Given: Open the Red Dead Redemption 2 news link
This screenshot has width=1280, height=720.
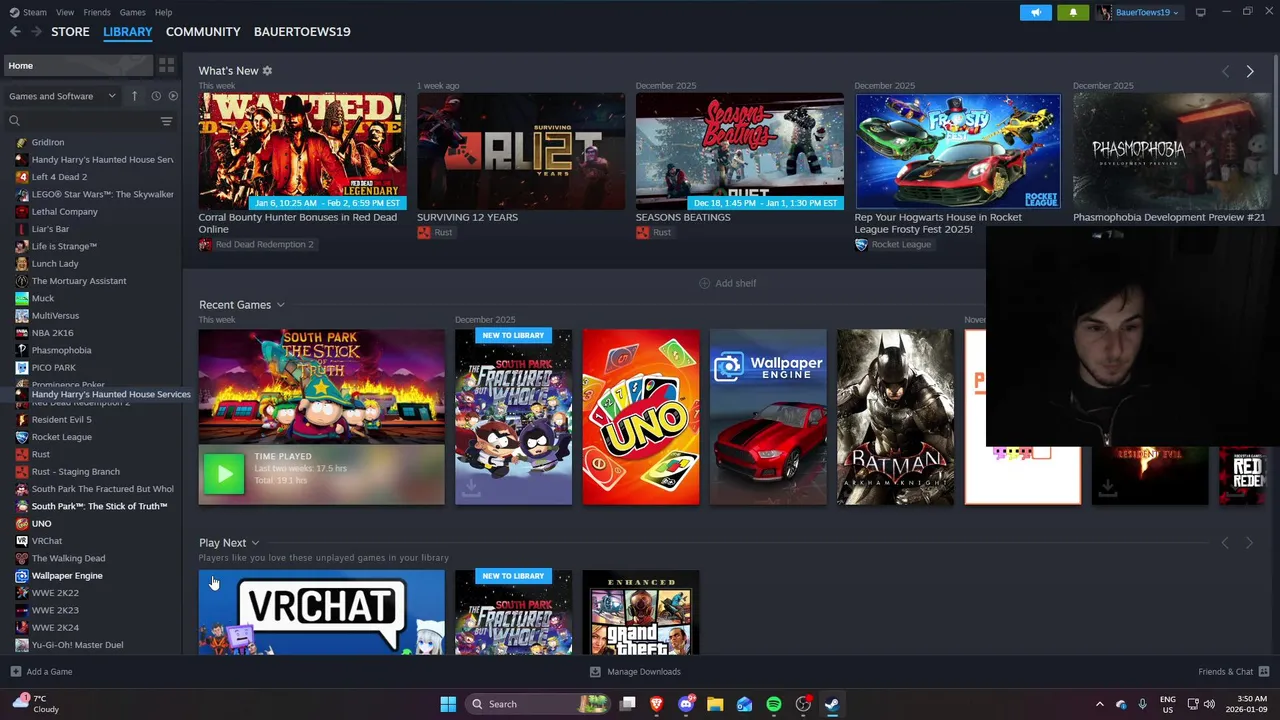Looking at the screenshot, I should click(256, 244).
